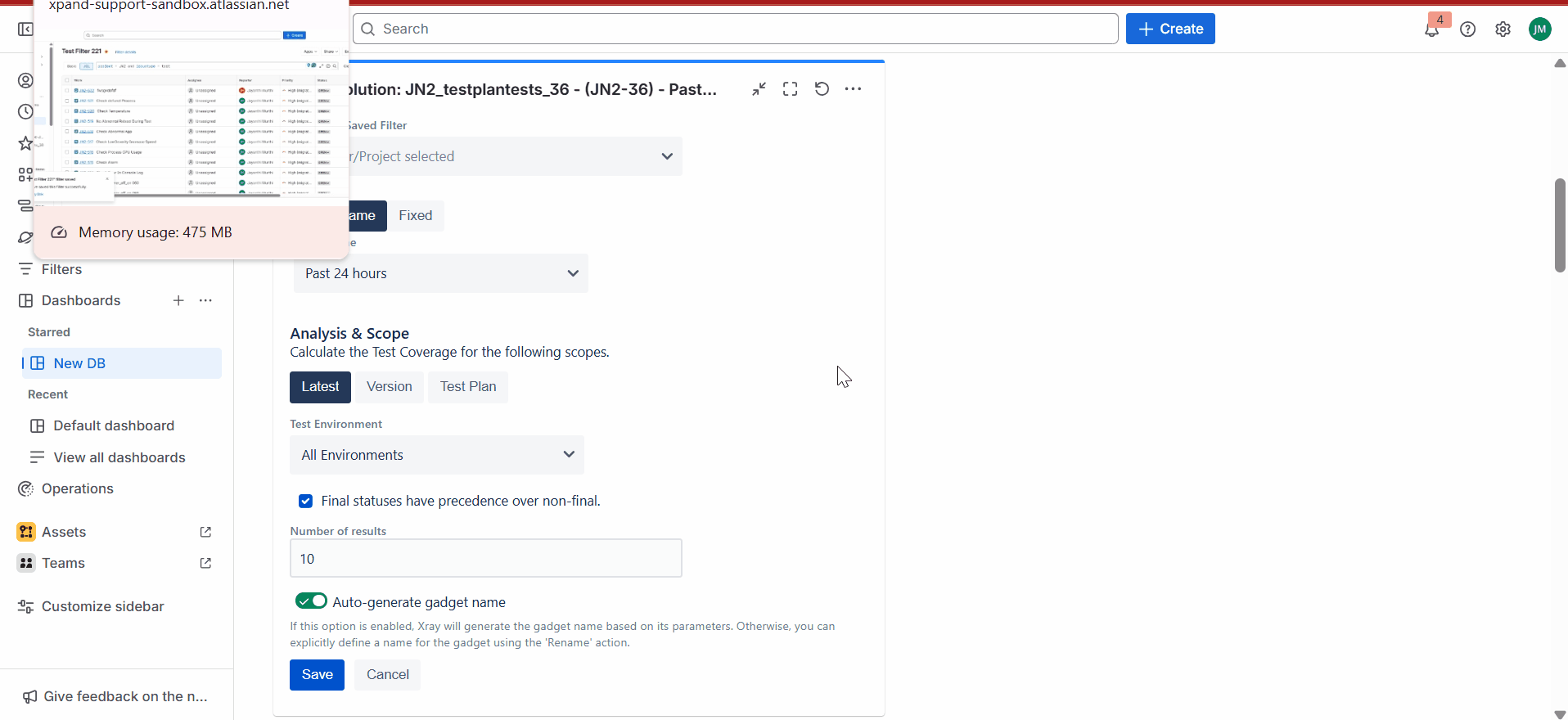Click the Save button
The width and height of the screenshot is (1568, 720).
click(x=317, y=675)
